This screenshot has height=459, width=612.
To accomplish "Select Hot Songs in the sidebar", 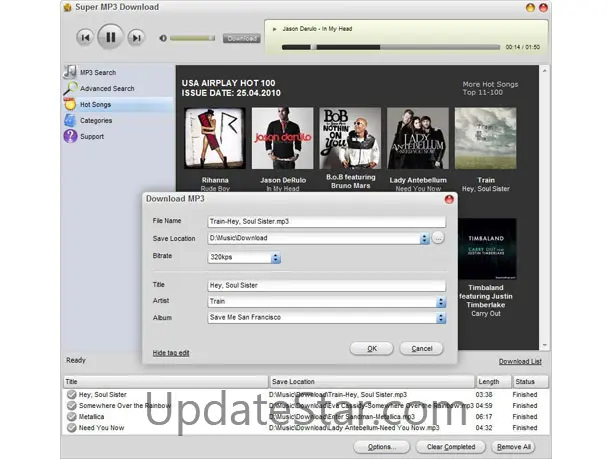I will click(95, 104).
